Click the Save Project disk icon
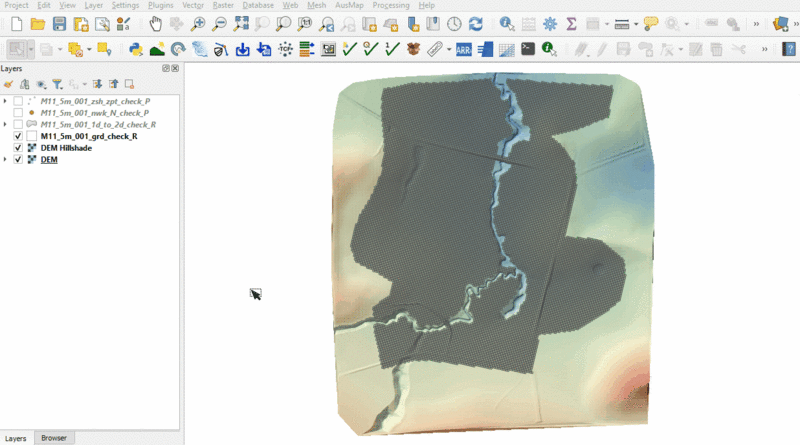 59,23
